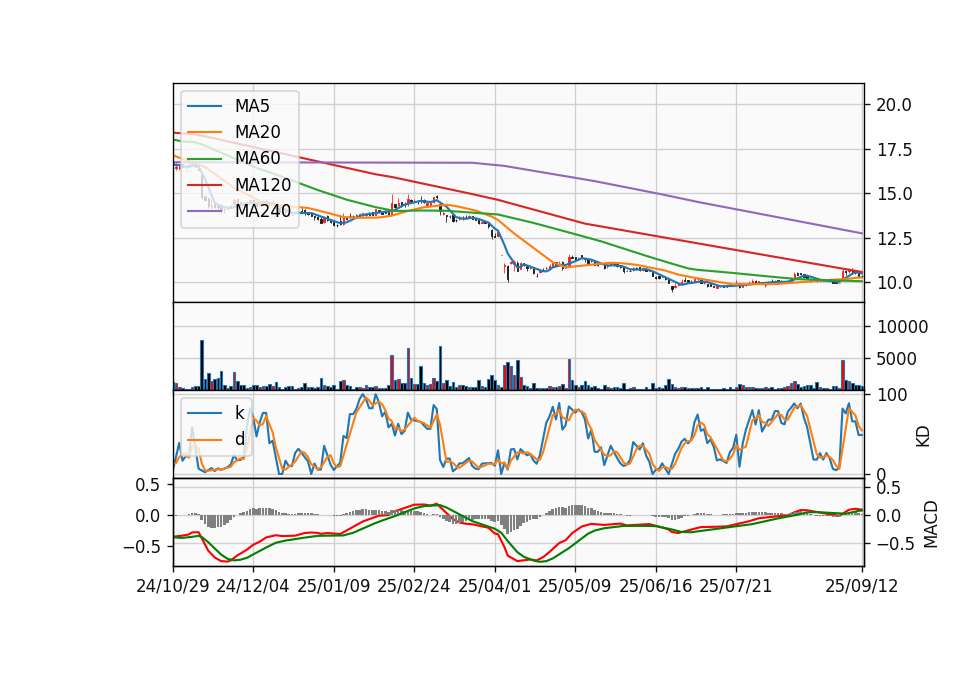Image resolution: width=960 pixels, height=690 pixels.
Task: Click the 24/10/29 date axis label
Action: 173,586
